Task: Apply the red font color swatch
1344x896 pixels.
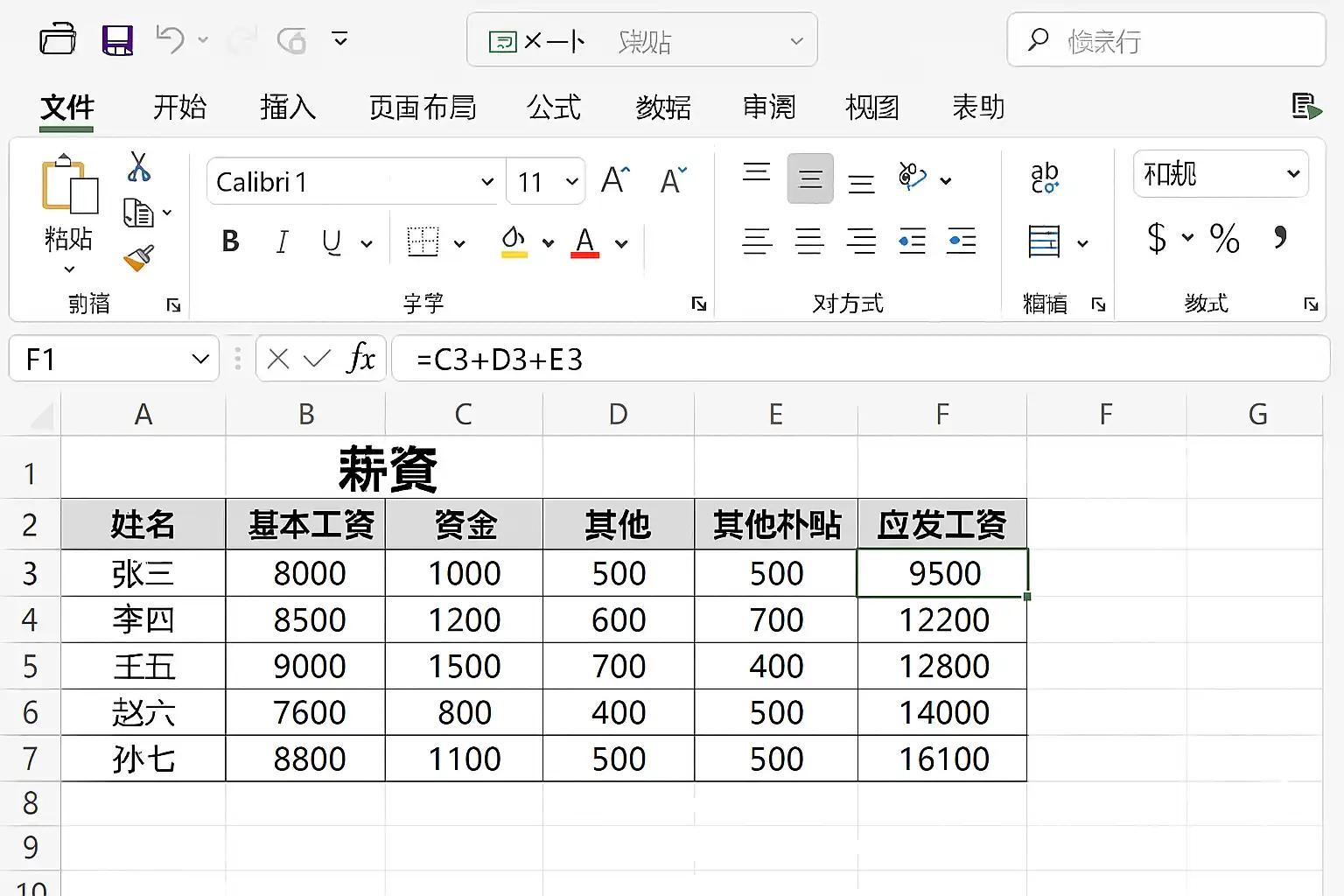Action: click(584, 242)
